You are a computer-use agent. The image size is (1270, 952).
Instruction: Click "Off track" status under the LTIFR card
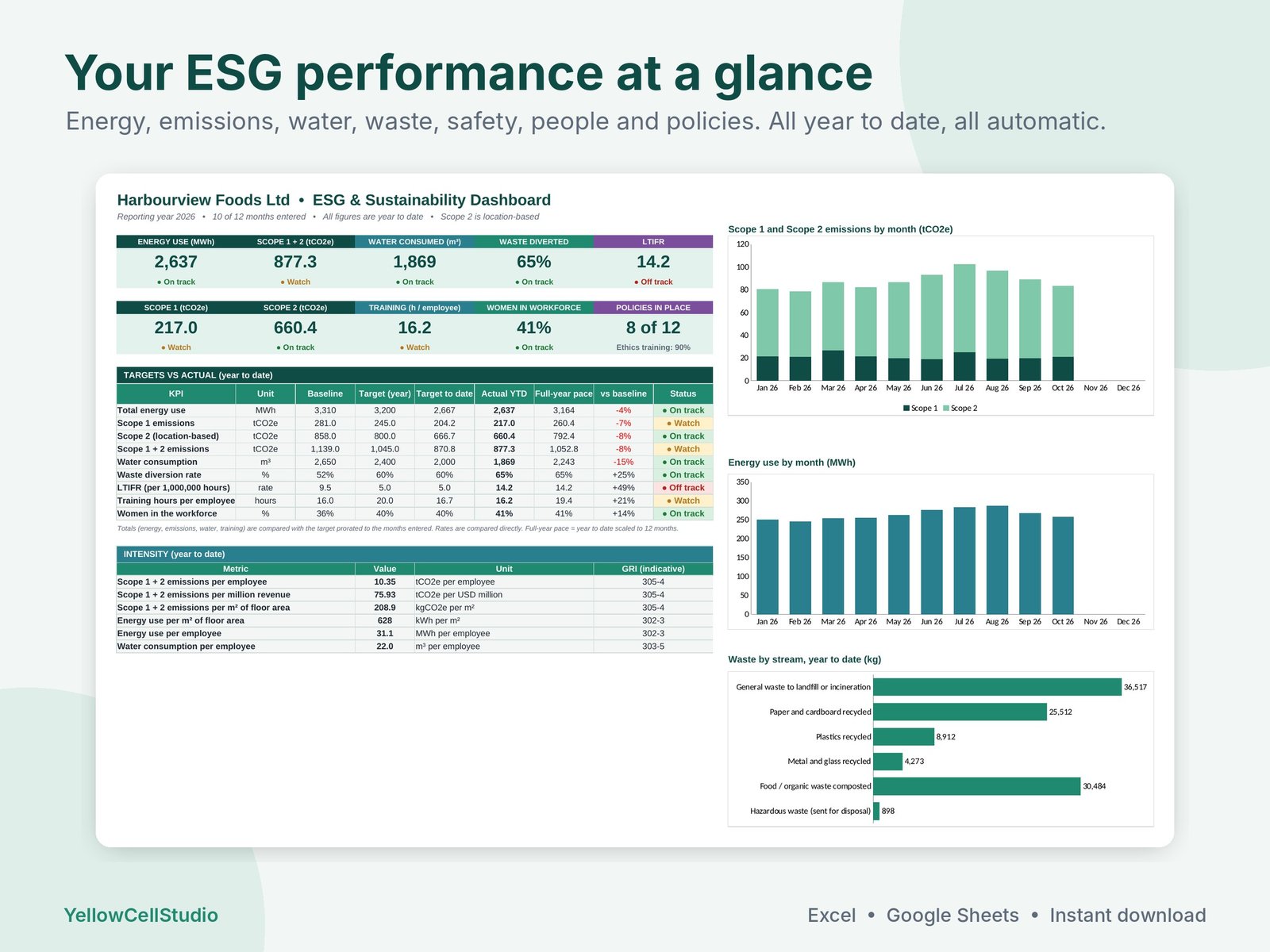tap(653, 282)
